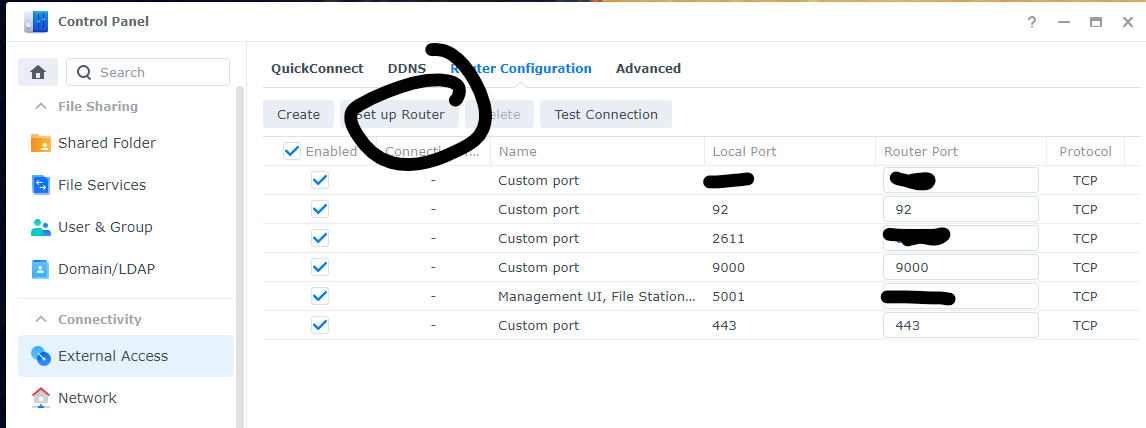Open the Advanced tab

pos(648,69)
